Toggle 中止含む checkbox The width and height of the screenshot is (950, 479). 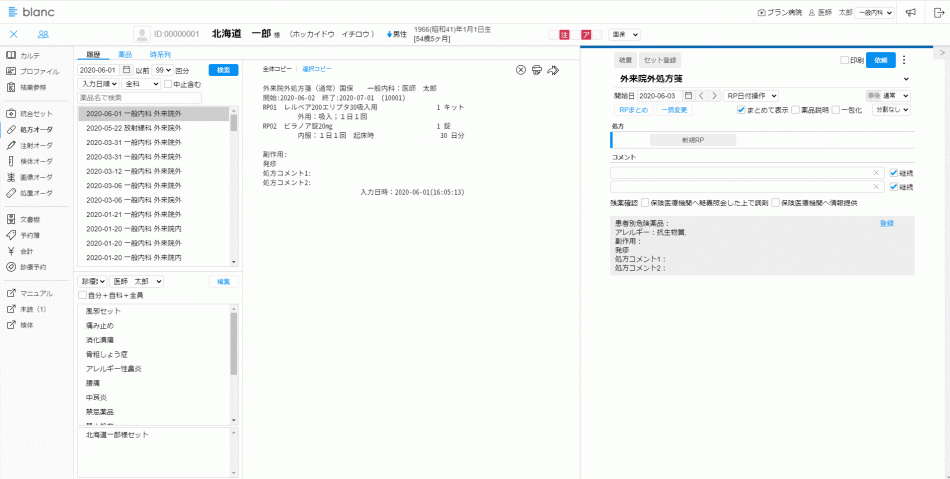(169, 84)
